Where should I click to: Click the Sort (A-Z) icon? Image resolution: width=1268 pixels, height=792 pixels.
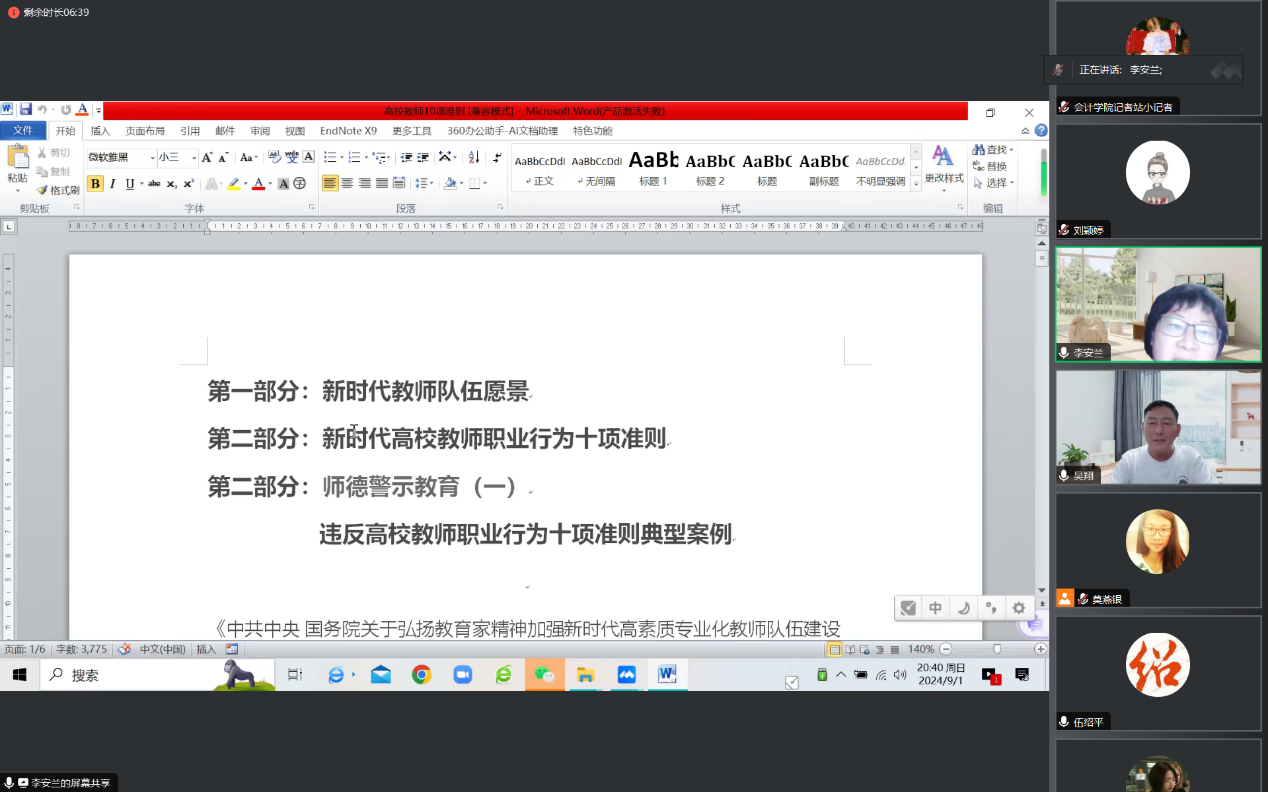pos(473,157)
